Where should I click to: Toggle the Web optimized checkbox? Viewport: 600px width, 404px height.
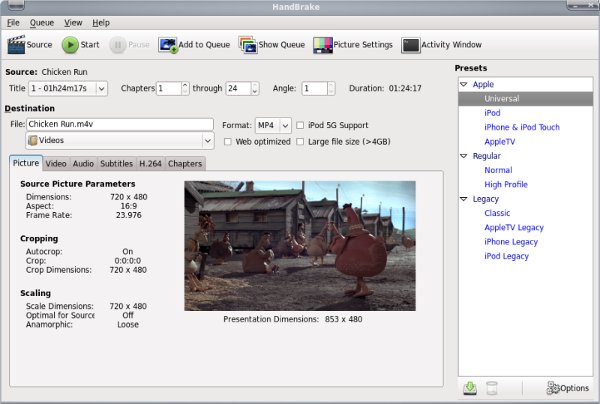tap(228, 141)
